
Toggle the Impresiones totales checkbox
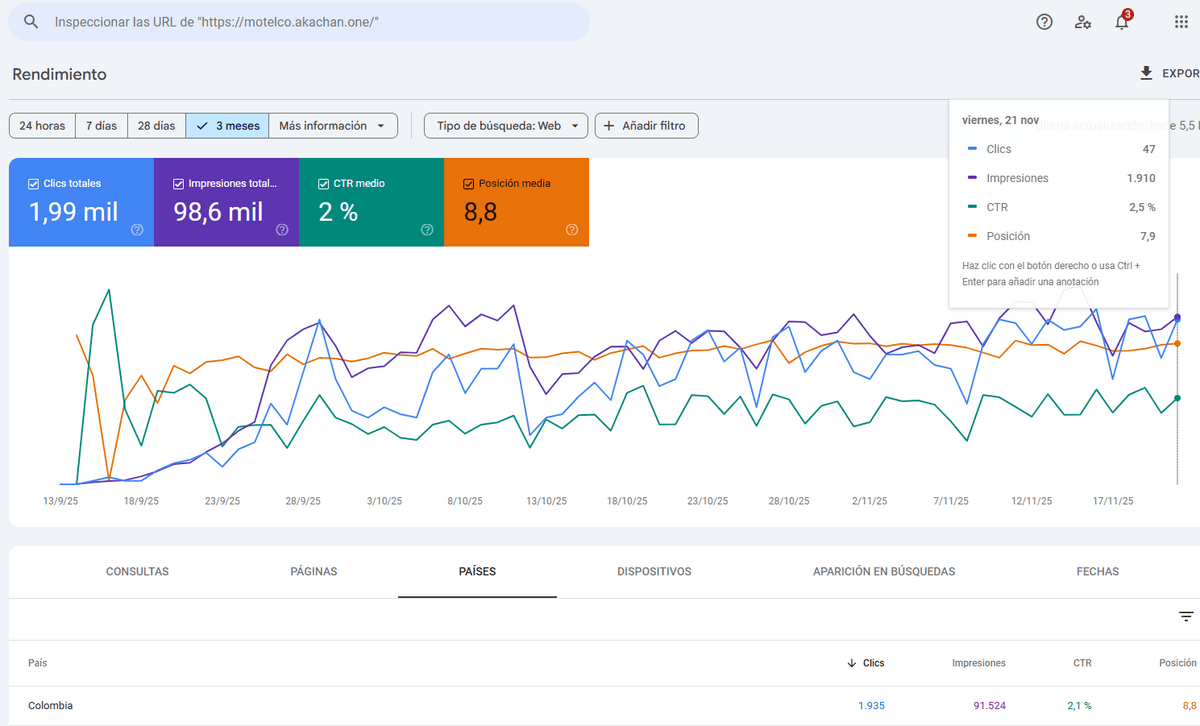[x=179, y=184]
